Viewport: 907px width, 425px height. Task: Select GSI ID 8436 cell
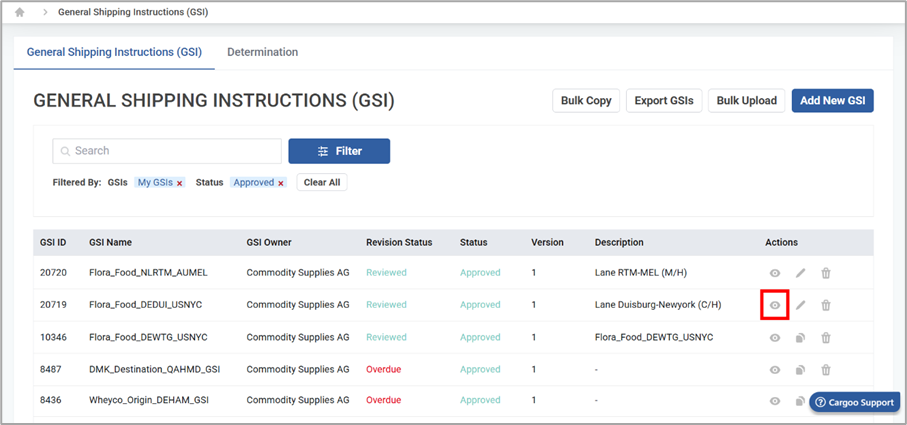click(49, 400)
